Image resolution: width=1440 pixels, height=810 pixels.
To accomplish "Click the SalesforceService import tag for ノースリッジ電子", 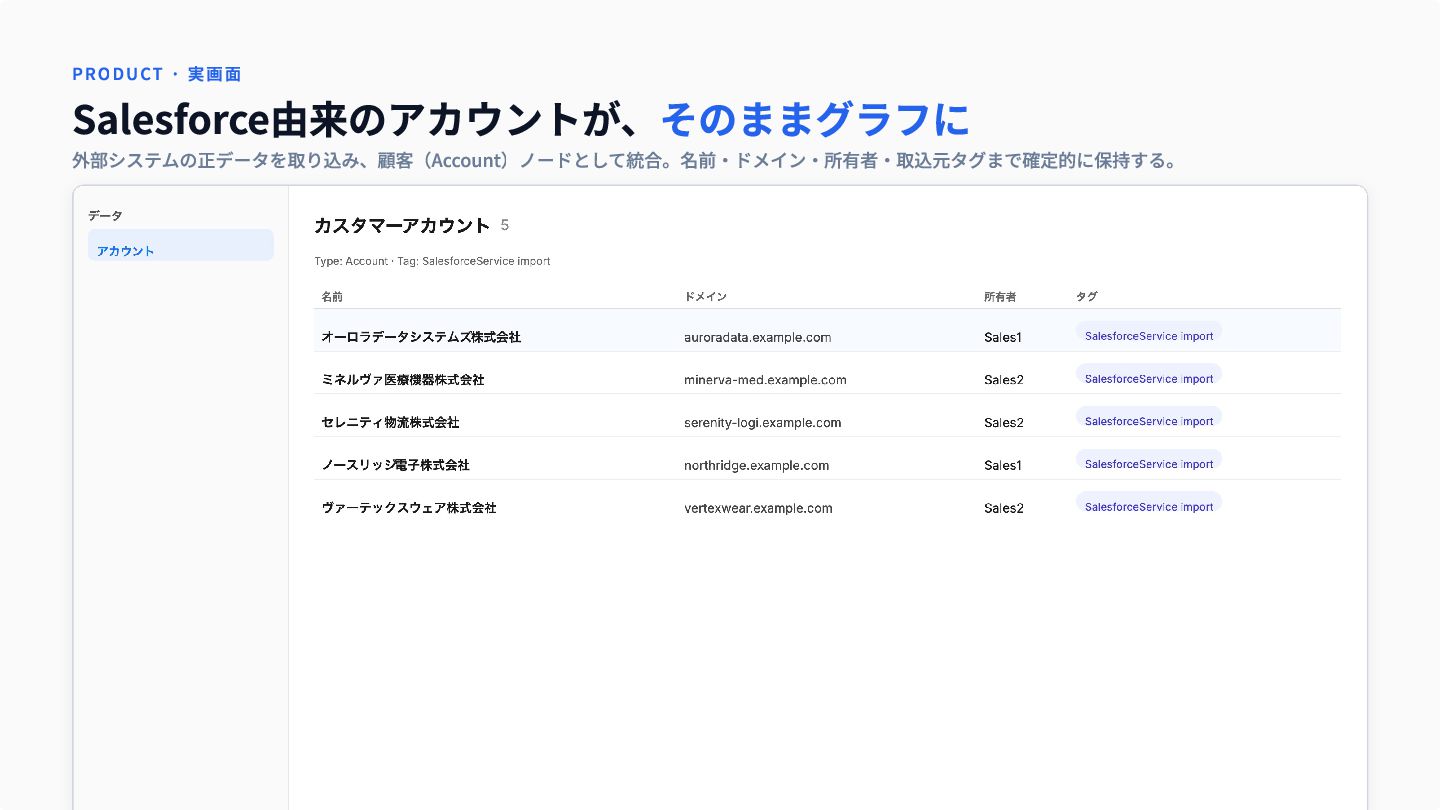I will click(1149, 462).
